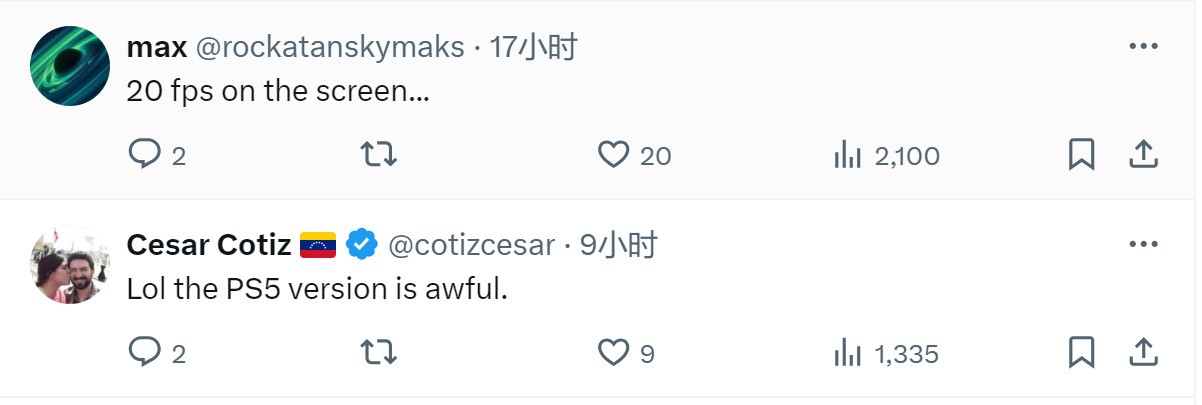Reply to max's 20 fps tweet
This screenshot has width=1202, height=405.
point(145,154)
